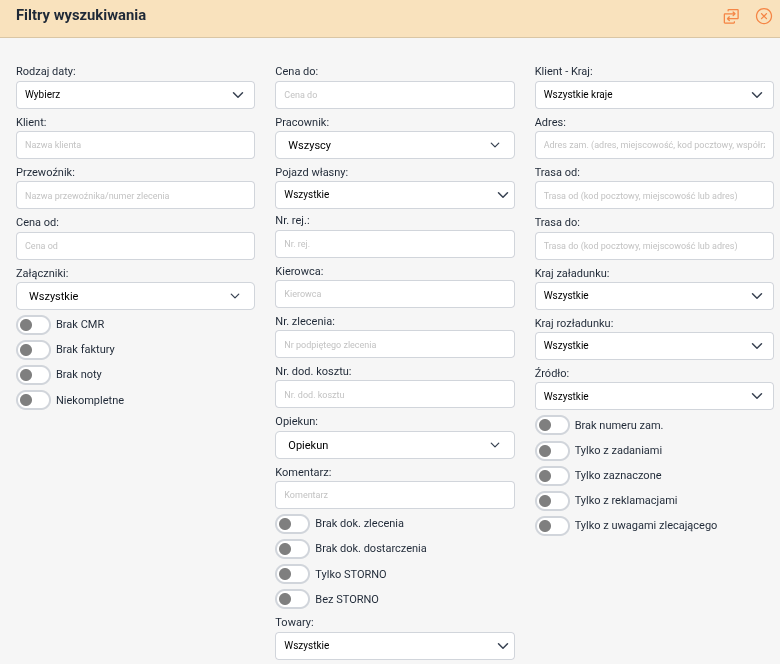
Task: Focus the Trasa od input field
Action: pyautogui.click(x=654, y=195)
